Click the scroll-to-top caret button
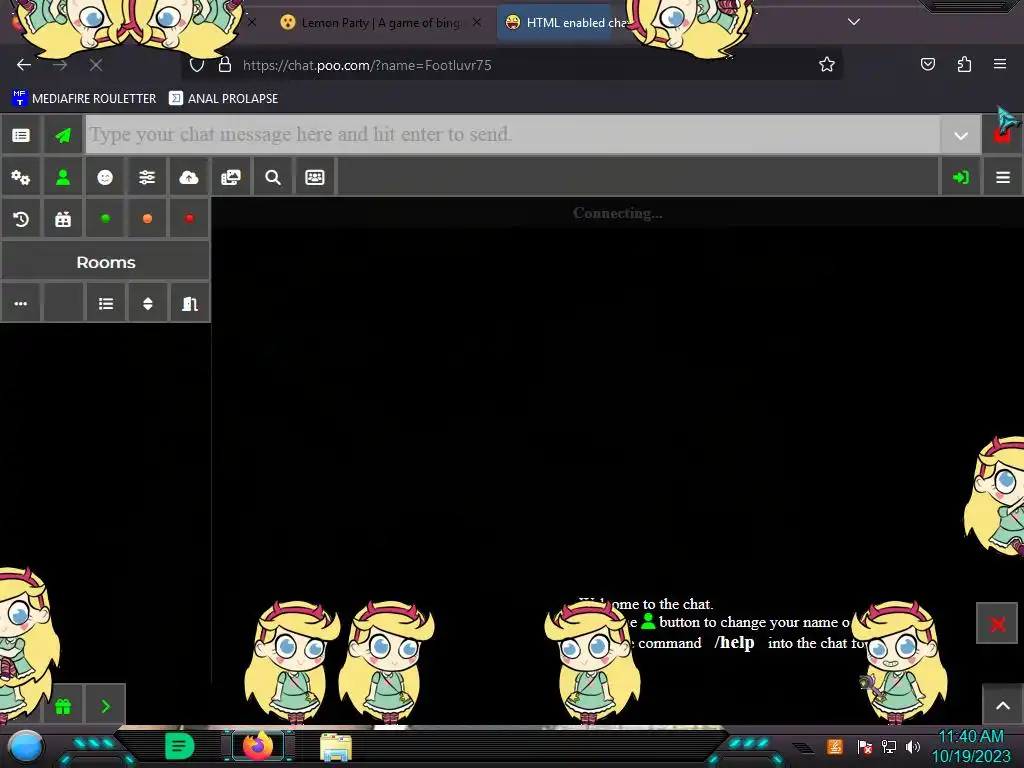The height and width of the screenshot is (768, 1024). (1003, 705)
